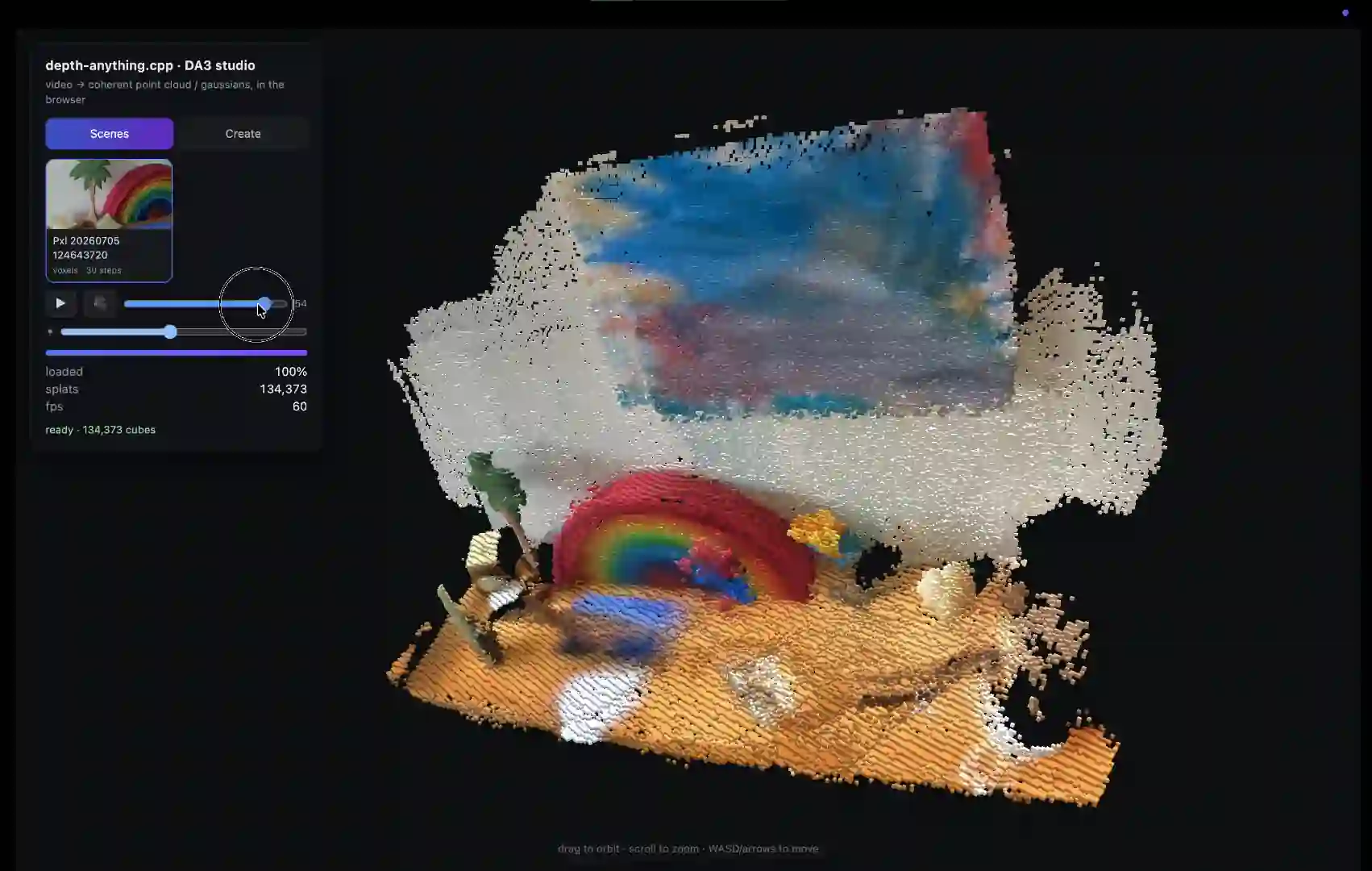The height and width of the screenshot is (871, 1372).
Task: Click the point size slider handle
Action: coord(170,331)
